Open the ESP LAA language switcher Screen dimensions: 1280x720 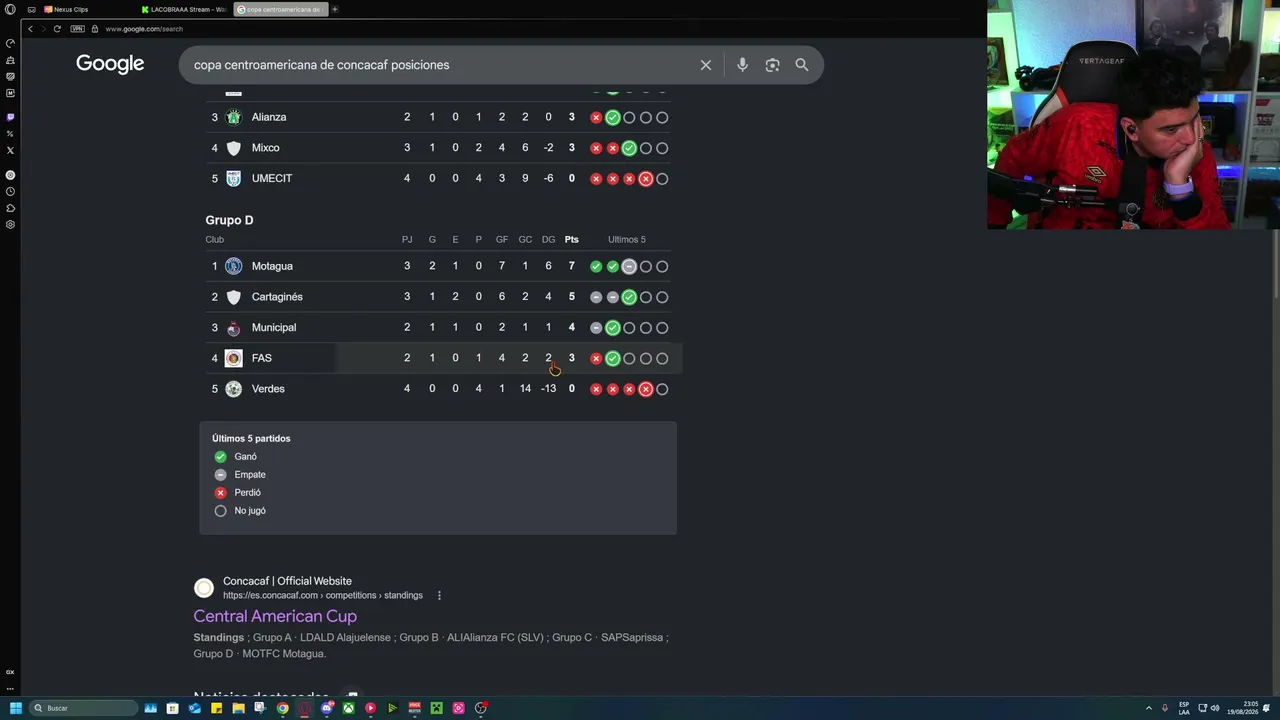click(1184, 708)
